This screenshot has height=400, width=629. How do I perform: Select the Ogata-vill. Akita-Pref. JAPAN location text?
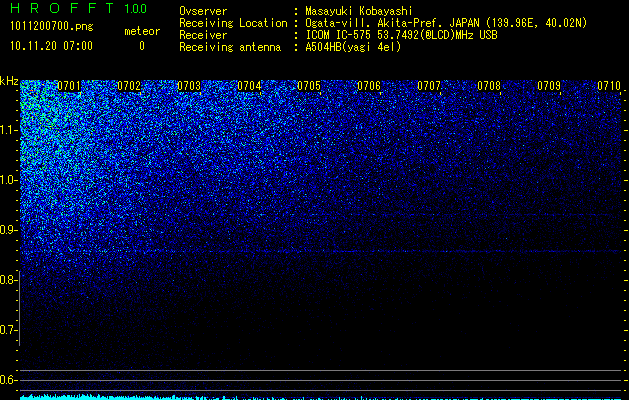tap(446, 23)
